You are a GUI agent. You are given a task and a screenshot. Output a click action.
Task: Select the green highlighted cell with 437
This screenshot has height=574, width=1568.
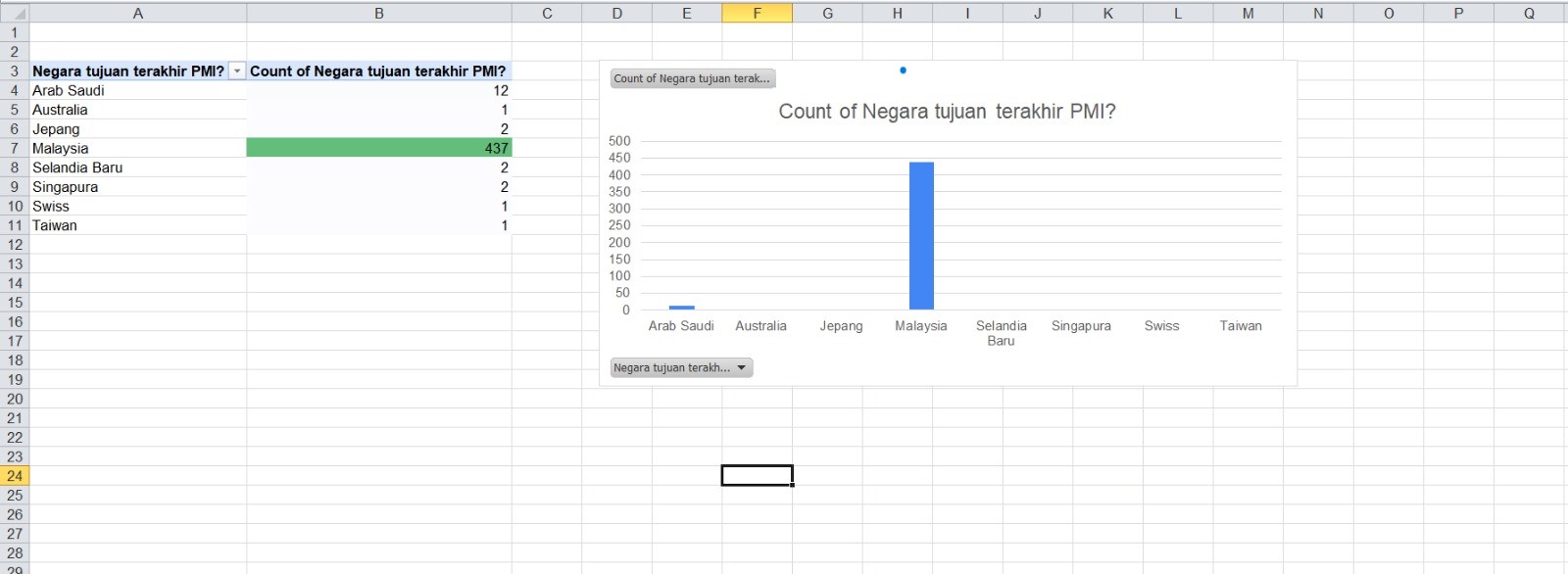pos(378,148)
